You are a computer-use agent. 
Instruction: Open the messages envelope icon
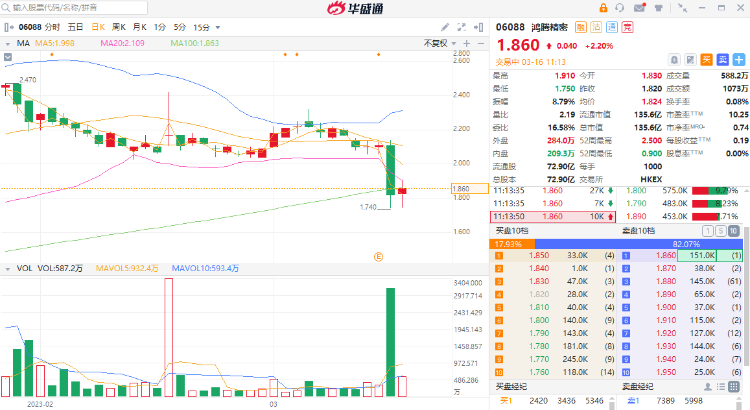[640, 8]
